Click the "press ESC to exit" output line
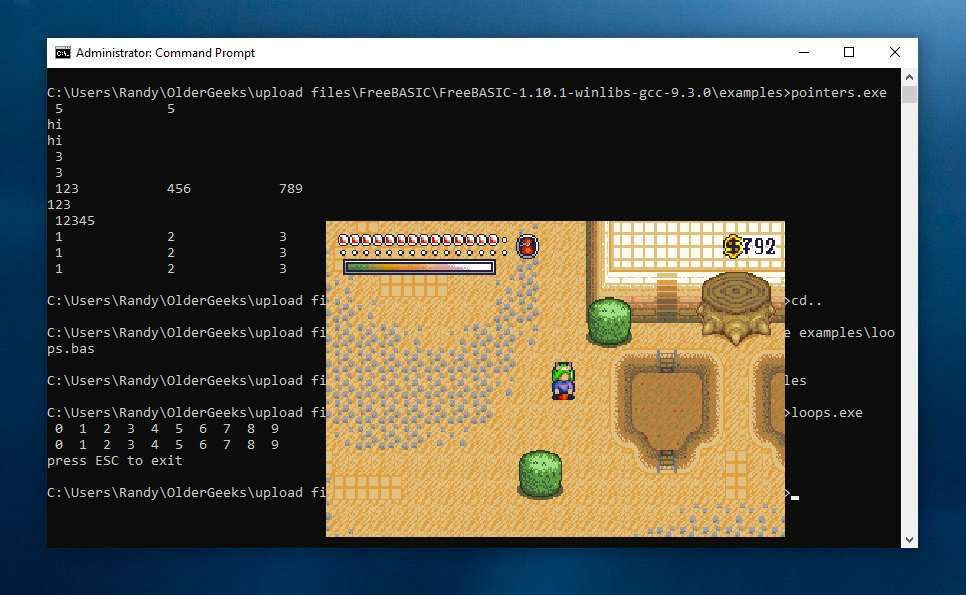Image resolution: width=966 pixels, height=595 pixels. [115, 461]
